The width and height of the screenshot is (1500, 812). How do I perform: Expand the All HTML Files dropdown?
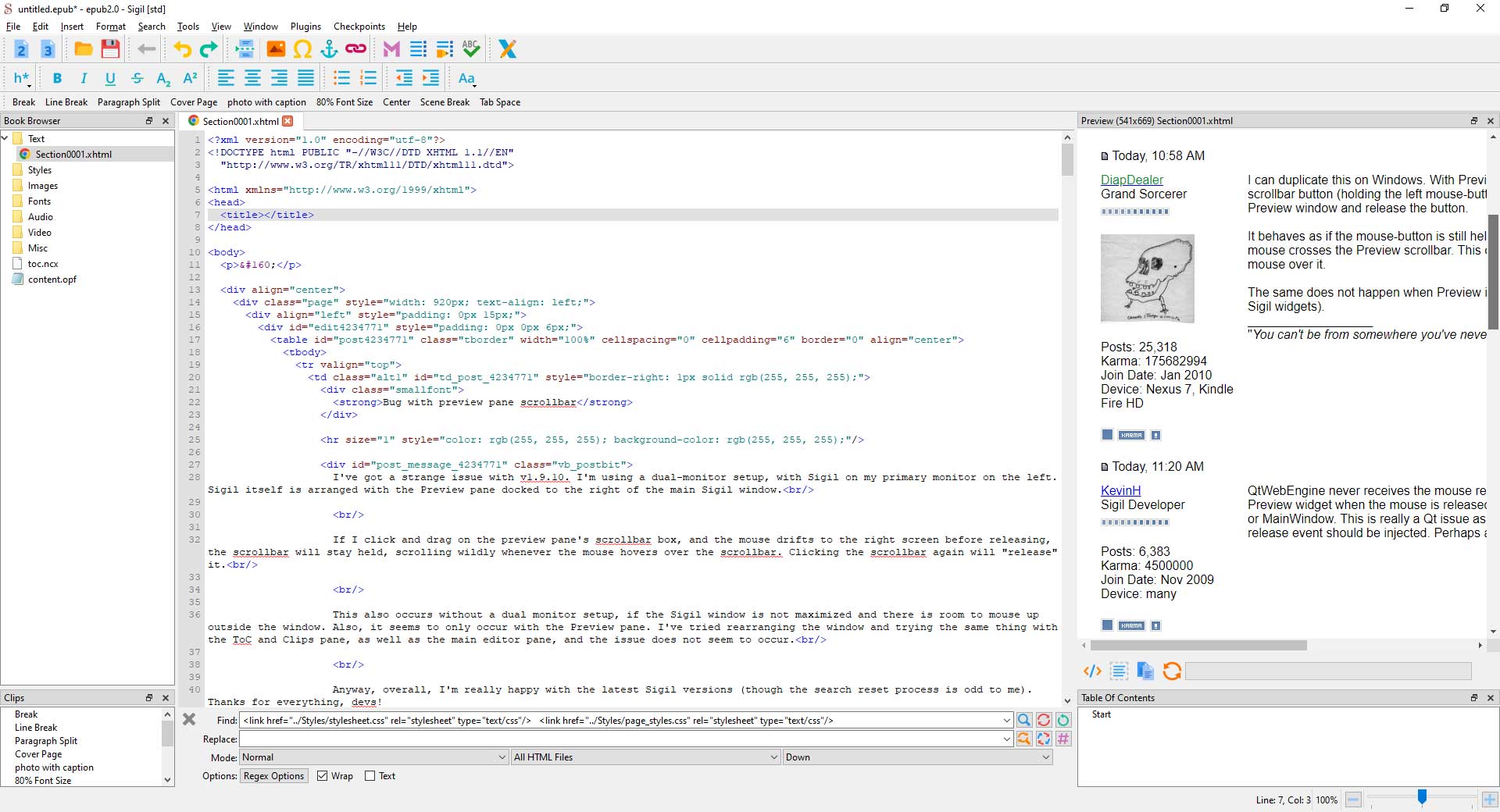645,757
